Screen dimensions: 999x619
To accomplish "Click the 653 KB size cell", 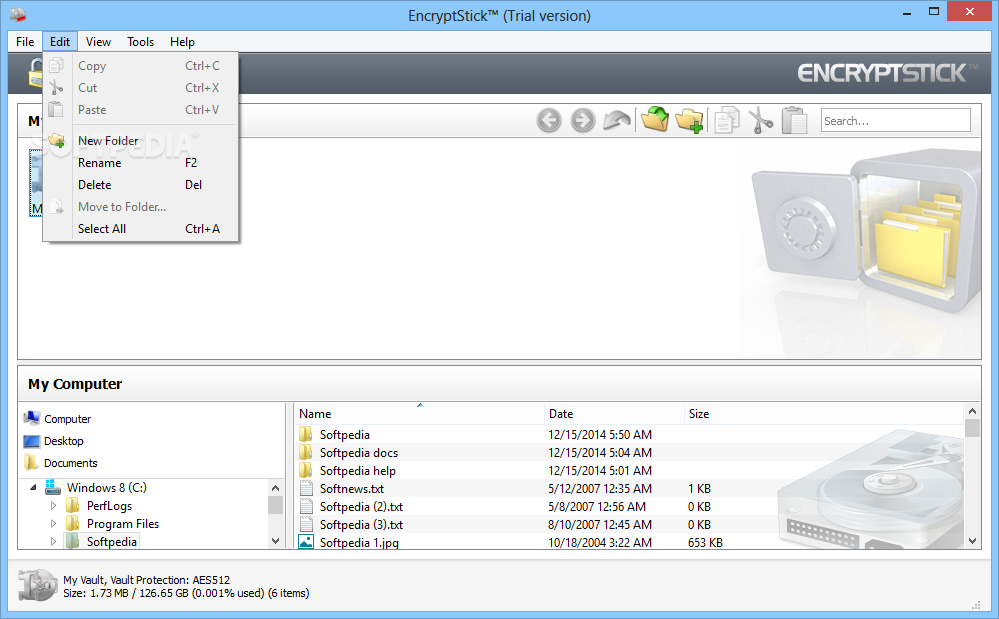I will pos(705,543).
